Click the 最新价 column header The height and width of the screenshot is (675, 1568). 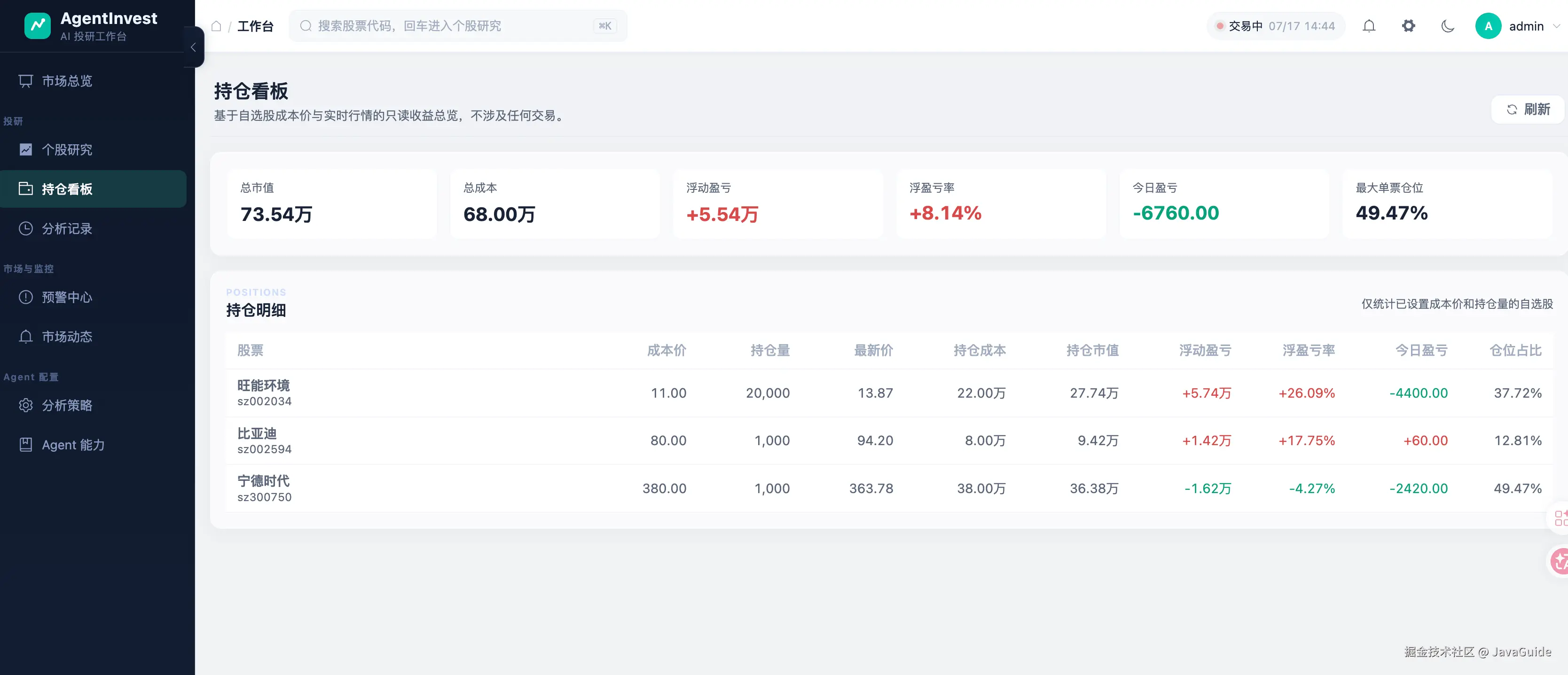coord(873,351)
